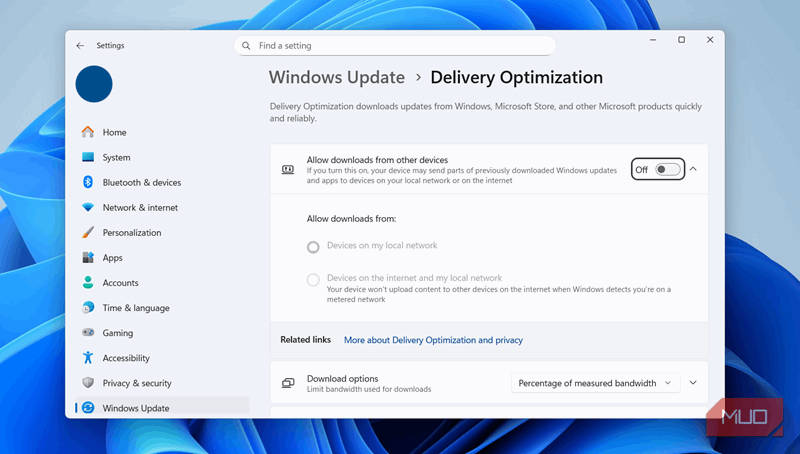Click the Apps icon in sidebar

[88, 258]
